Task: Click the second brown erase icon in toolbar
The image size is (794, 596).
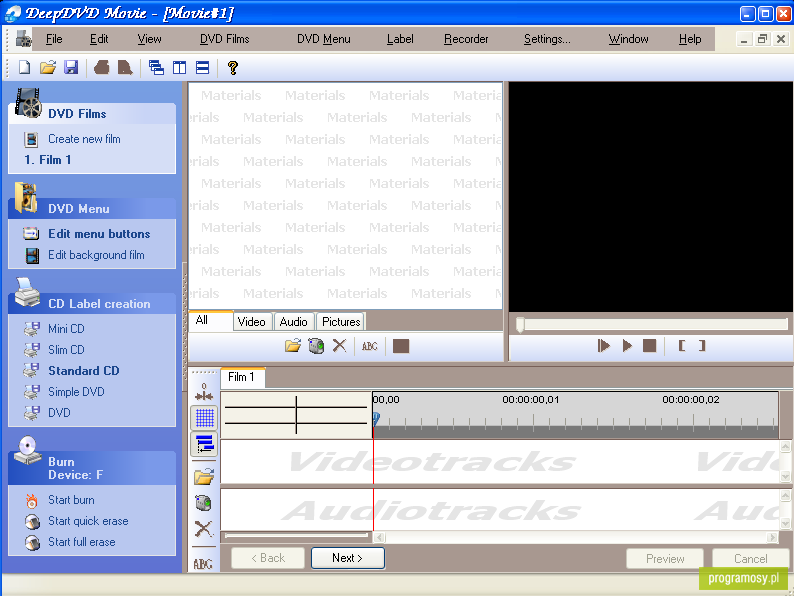Action: point(125,67)
